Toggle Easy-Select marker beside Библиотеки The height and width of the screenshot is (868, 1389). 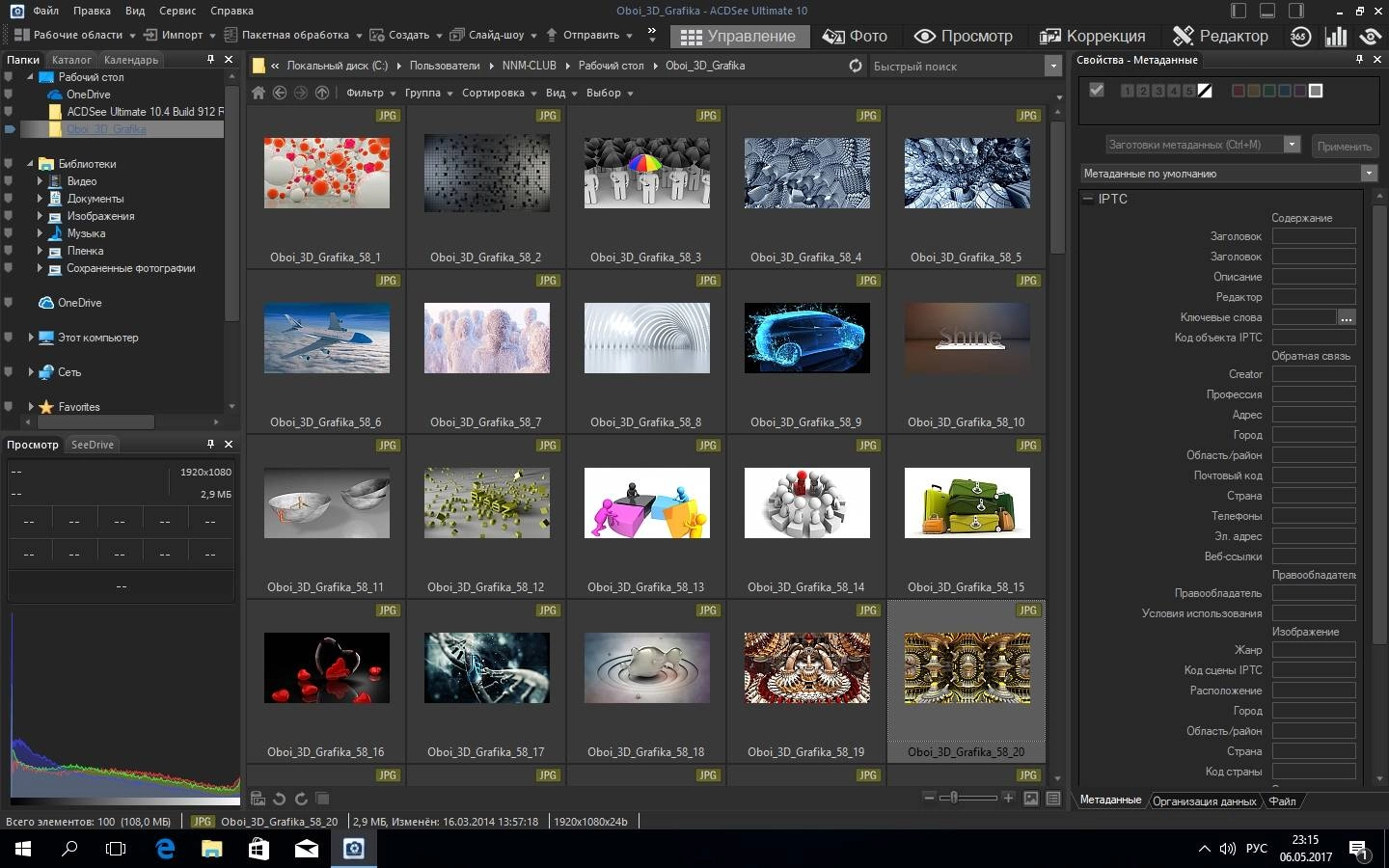[9, 164]
